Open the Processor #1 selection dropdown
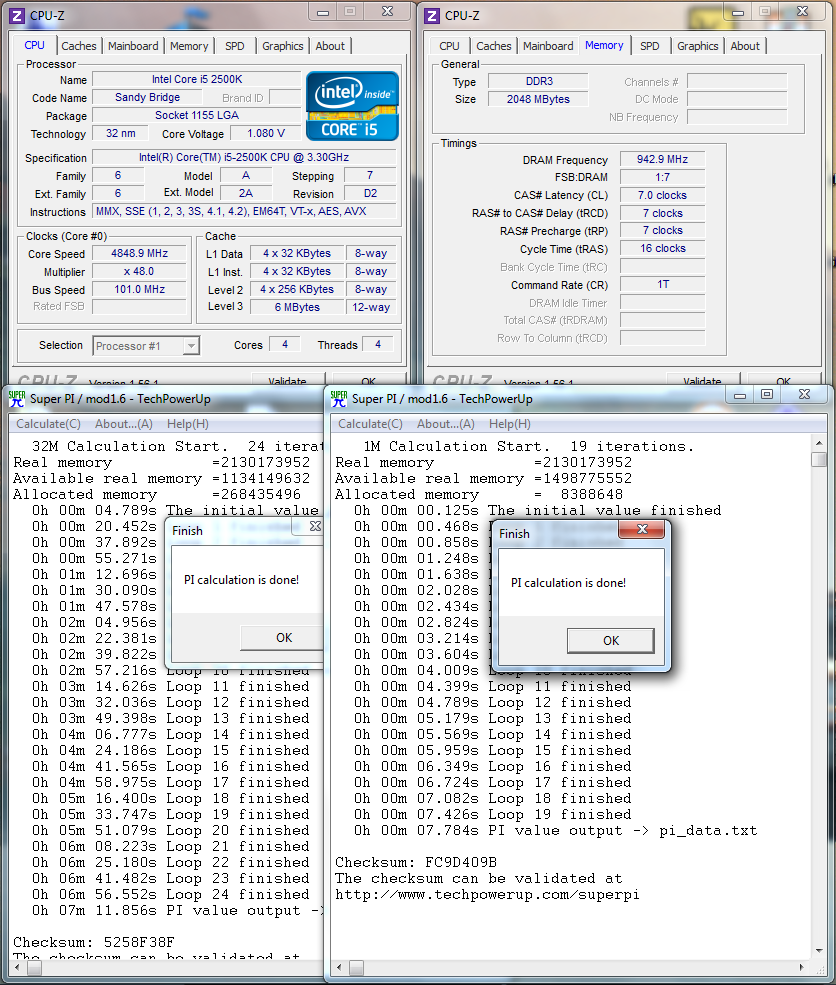 (x=191, y=346)
